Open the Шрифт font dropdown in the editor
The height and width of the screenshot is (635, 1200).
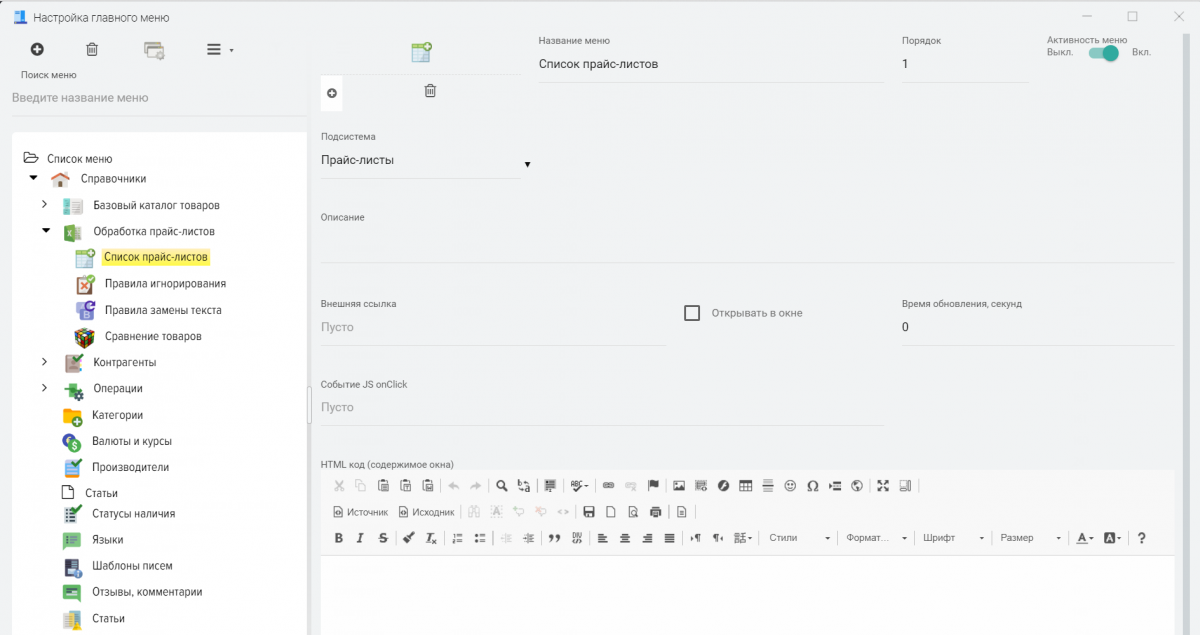953,538
